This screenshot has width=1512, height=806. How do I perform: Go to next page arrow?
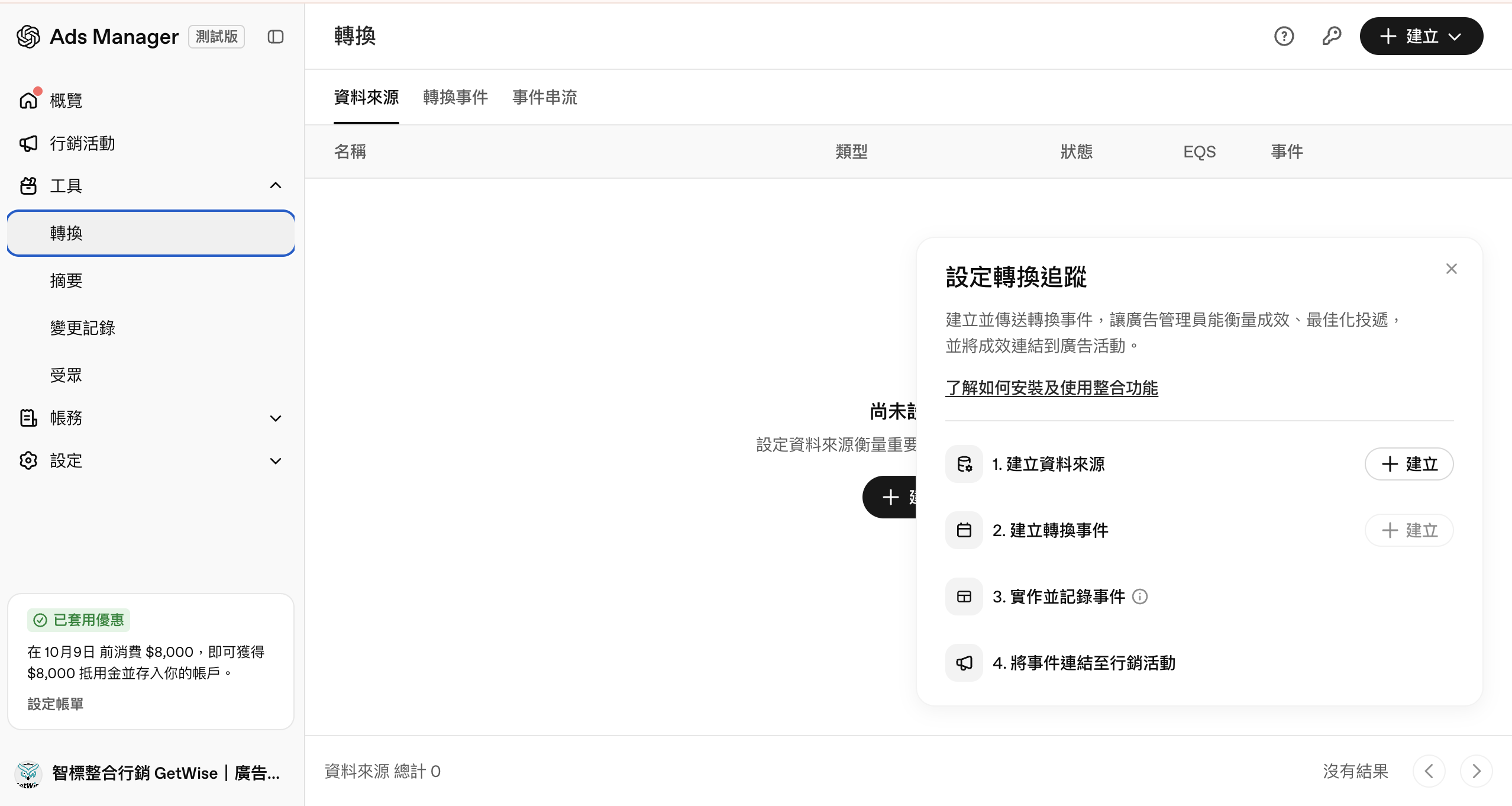[1477, 771]
